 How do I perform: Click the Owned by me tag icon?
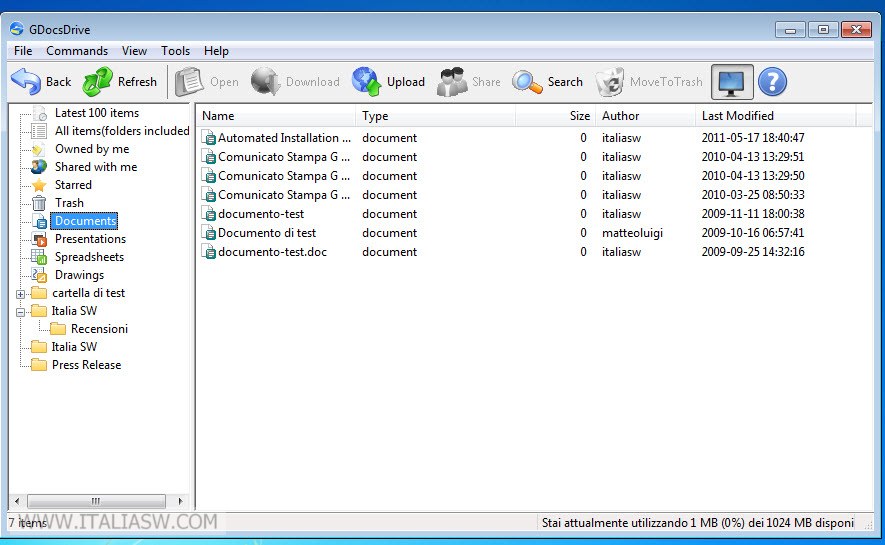[x=38, y=150]
